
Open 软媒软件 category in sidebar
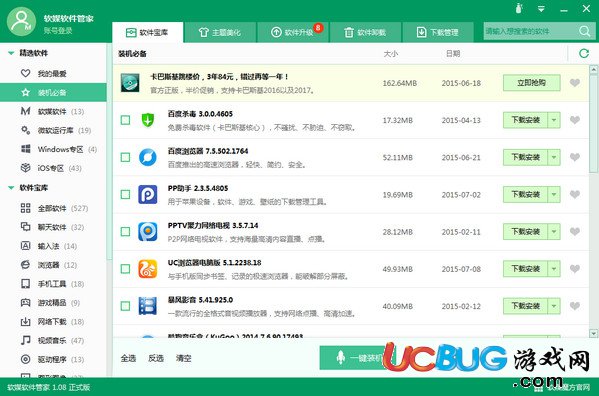pos(53,111)
